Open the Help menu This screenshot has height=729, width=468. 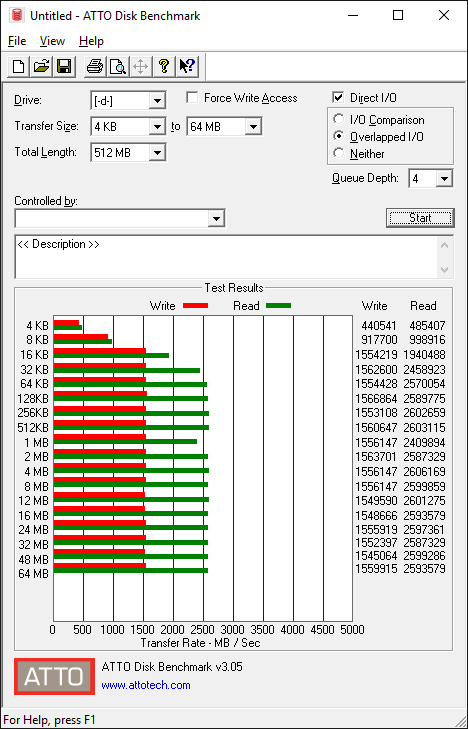(91, 41)
